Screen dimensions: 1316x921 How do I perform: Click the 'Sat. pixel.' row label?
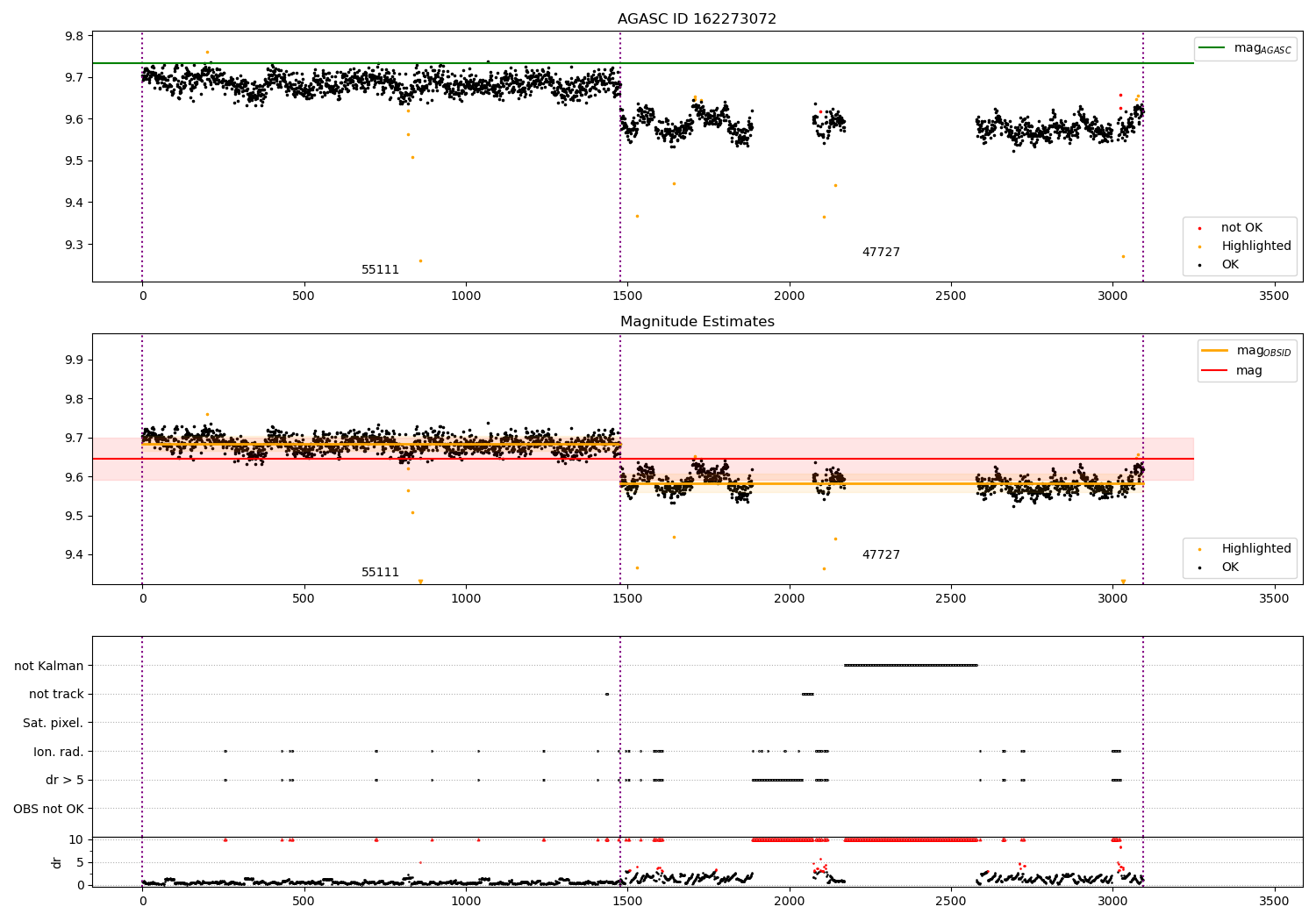[54, 724]
